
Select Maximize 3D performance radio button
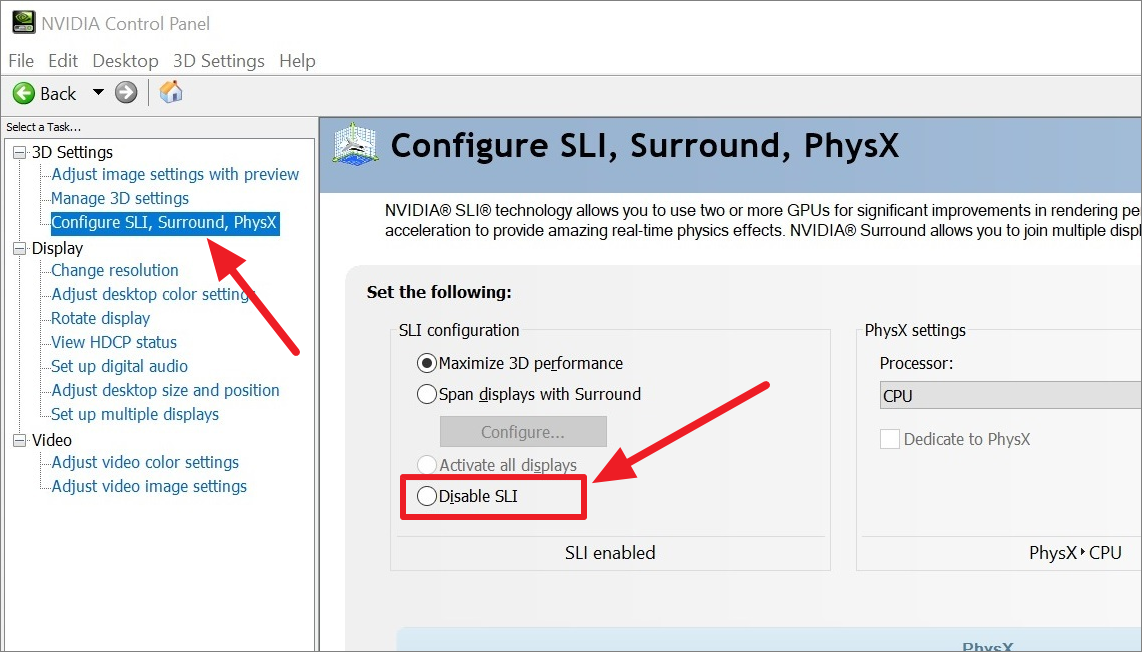(x=426, y=363)
